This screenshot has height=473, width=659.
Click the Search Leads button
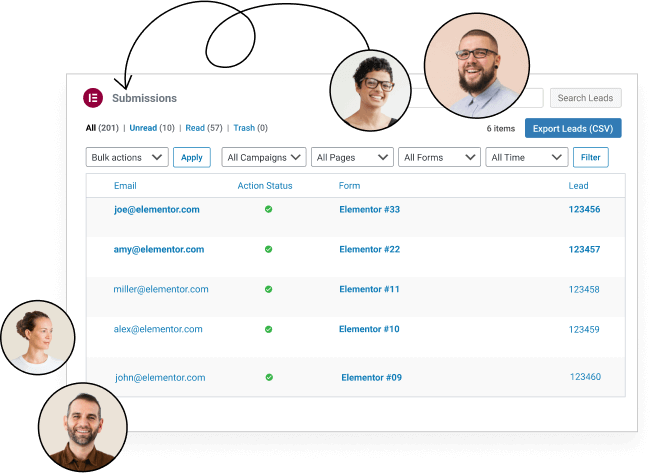click(585, 98)
